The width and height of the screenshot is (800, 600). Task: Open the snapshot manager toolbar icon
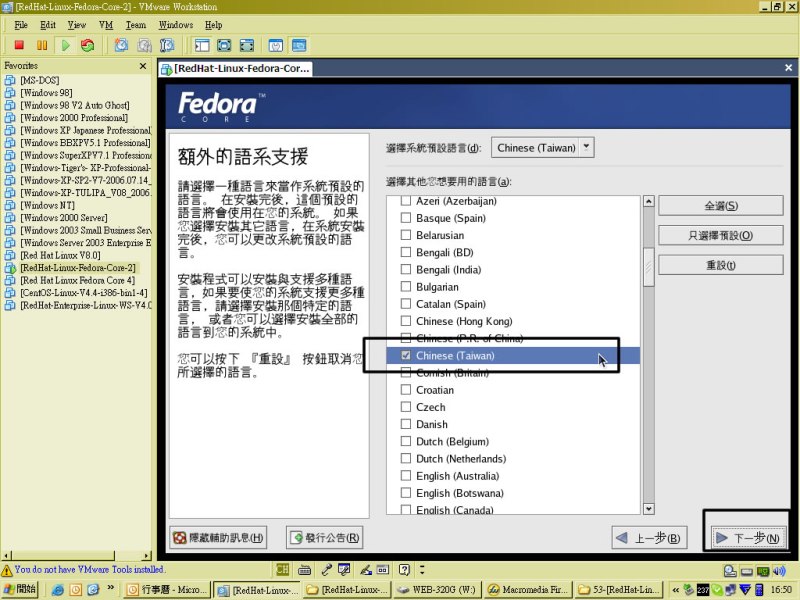(x=167, y=45)
